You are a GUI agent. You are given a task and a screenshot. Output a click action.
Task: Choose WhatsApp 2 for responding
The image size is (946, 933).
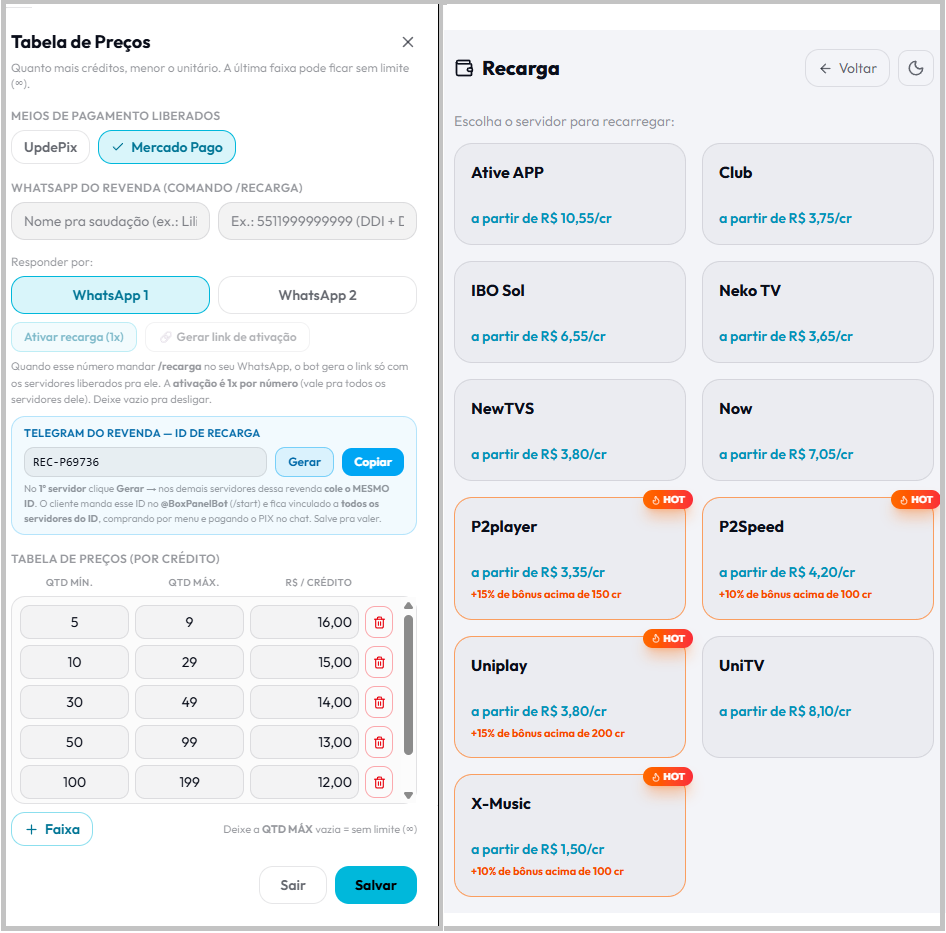317,295
